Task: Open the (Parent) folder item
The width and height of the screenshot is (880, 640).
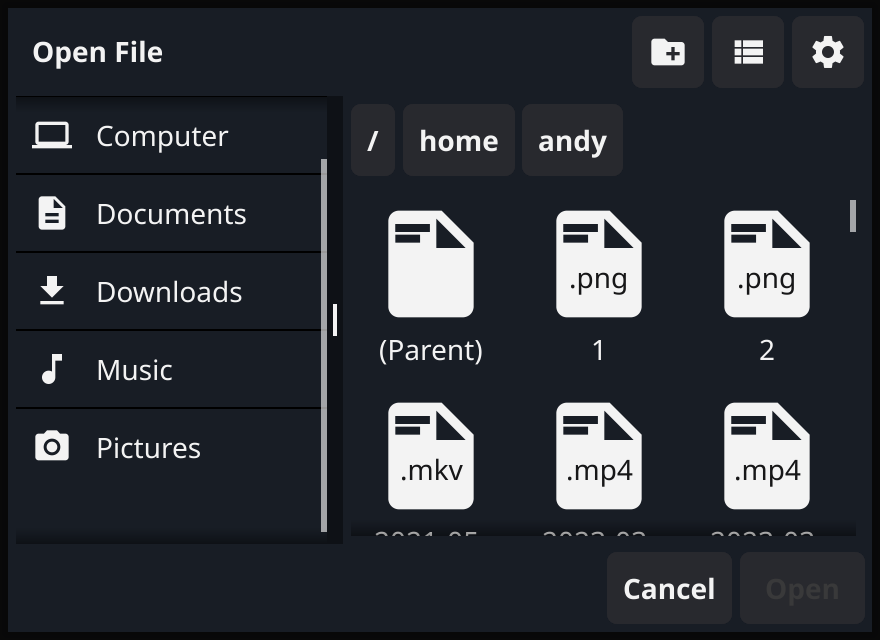Action: [x=431, y=265]
